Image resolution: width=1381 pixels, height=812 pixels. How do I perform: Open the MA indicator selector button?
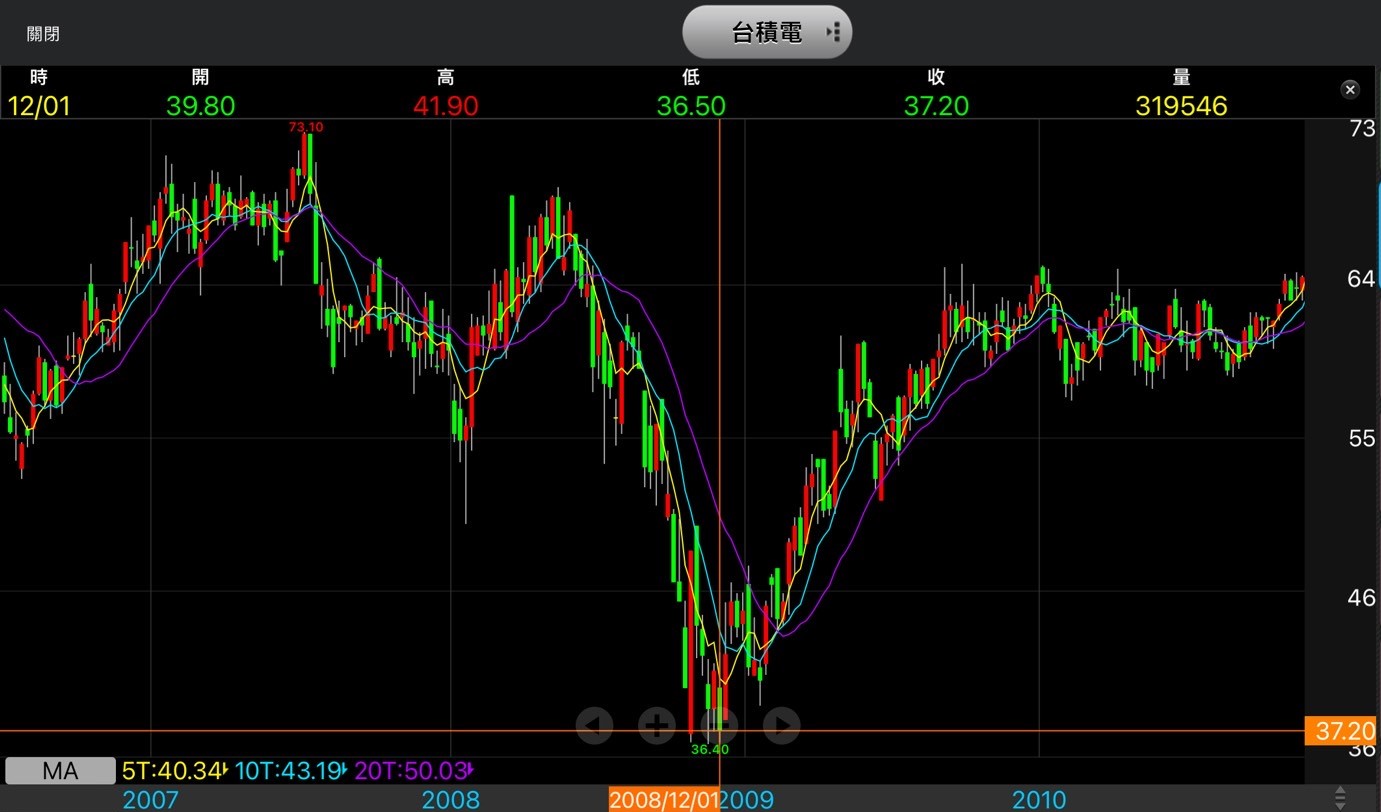tap(60, 771)
